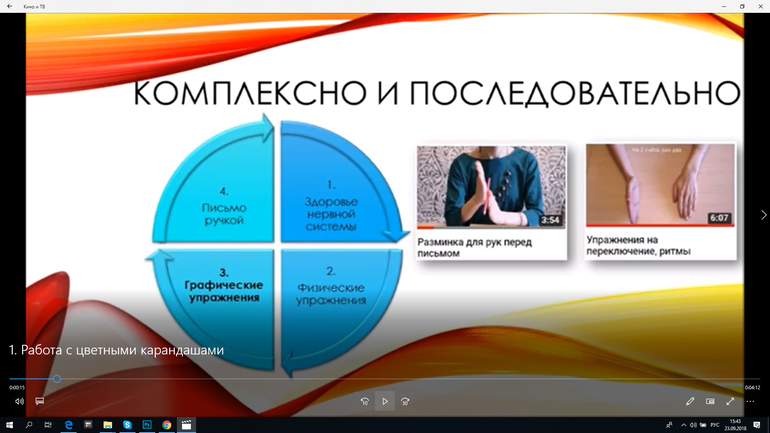Screen dimensions: 770x433
Task: Open the three-dot more options menu
Action: (750, 401)
